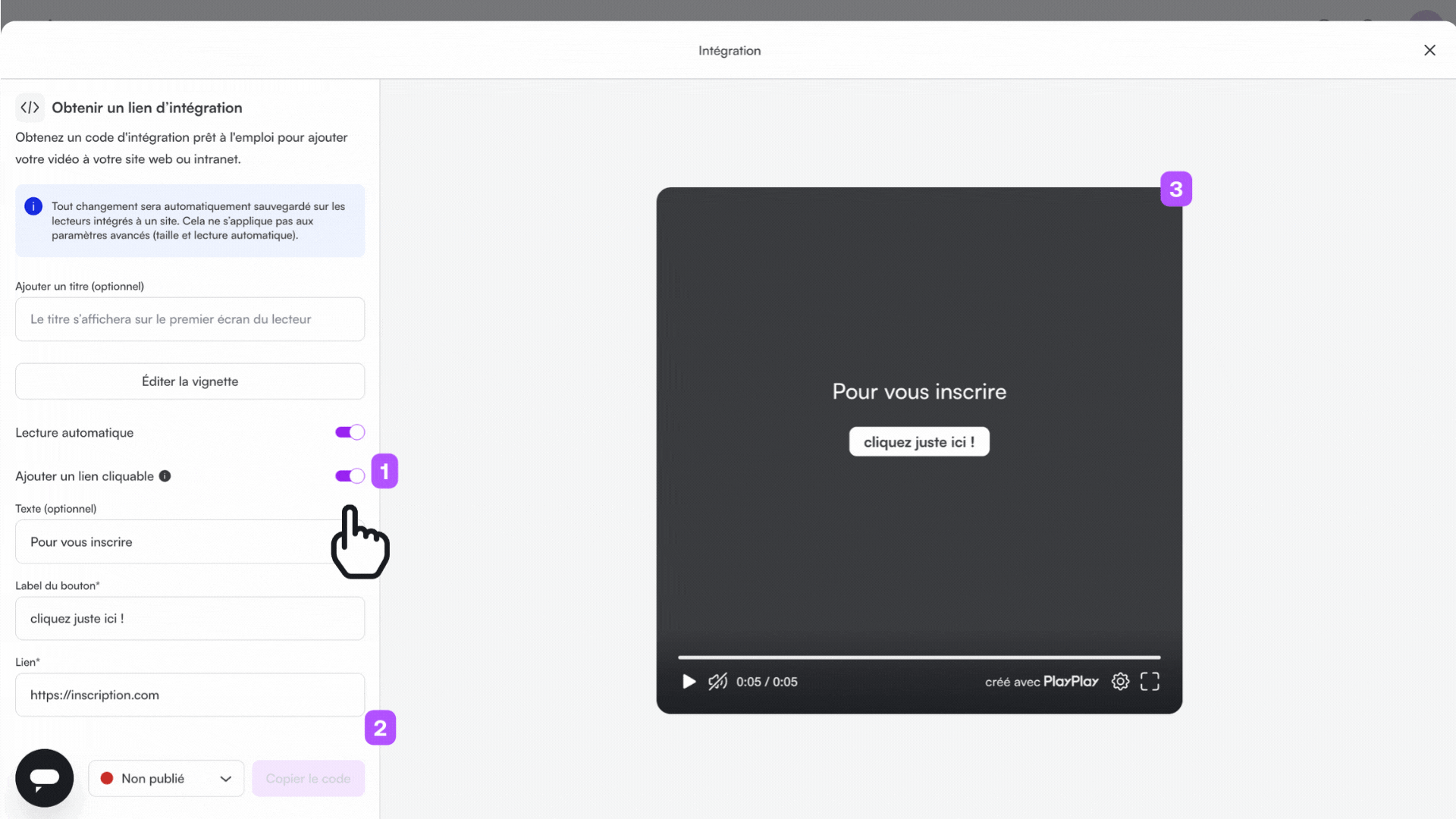Unmute the video sound icon

717,682
